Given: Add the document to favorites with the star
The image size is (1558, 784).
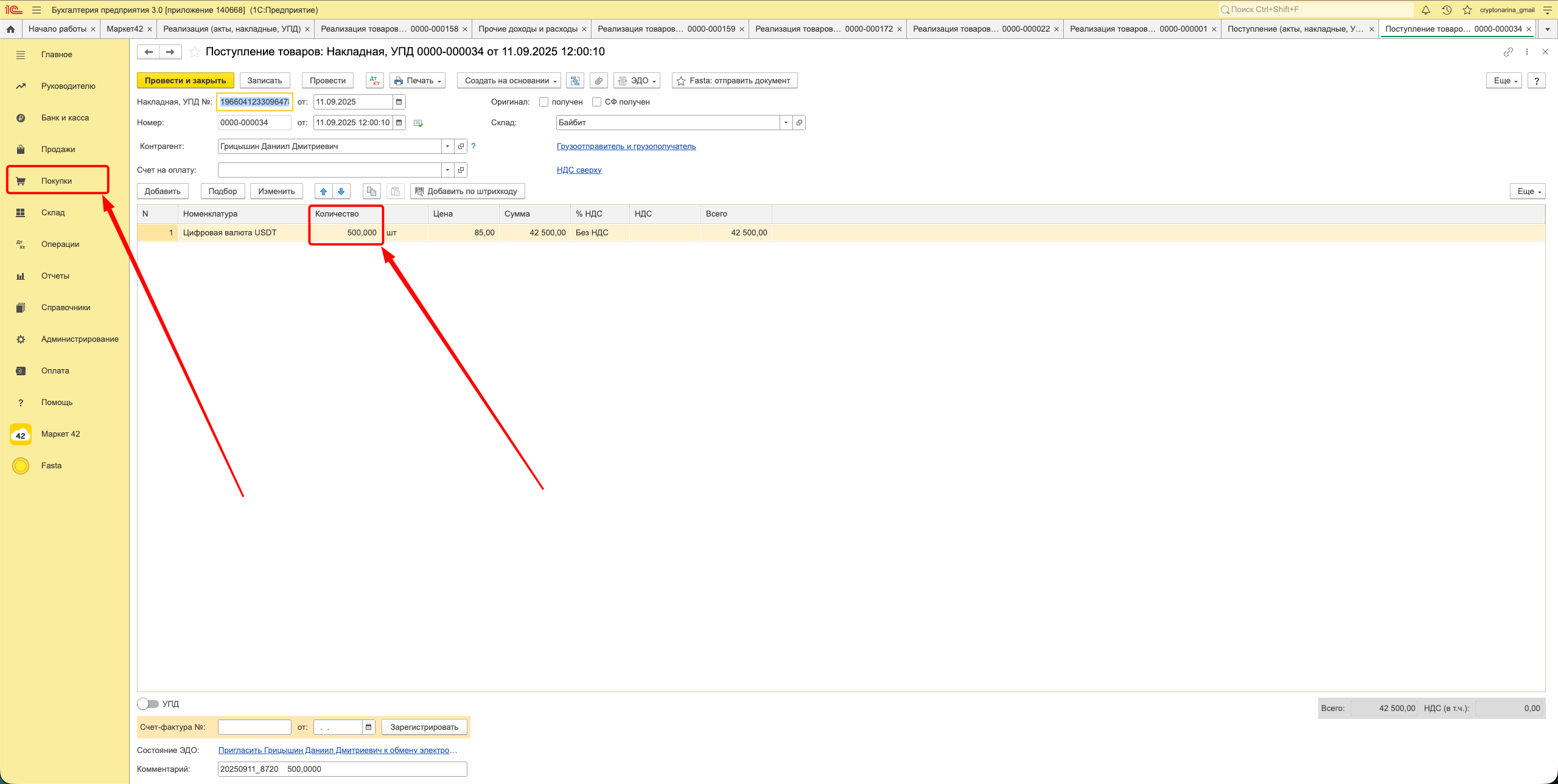Looking at the screenshot, I should tap(194, 52).
